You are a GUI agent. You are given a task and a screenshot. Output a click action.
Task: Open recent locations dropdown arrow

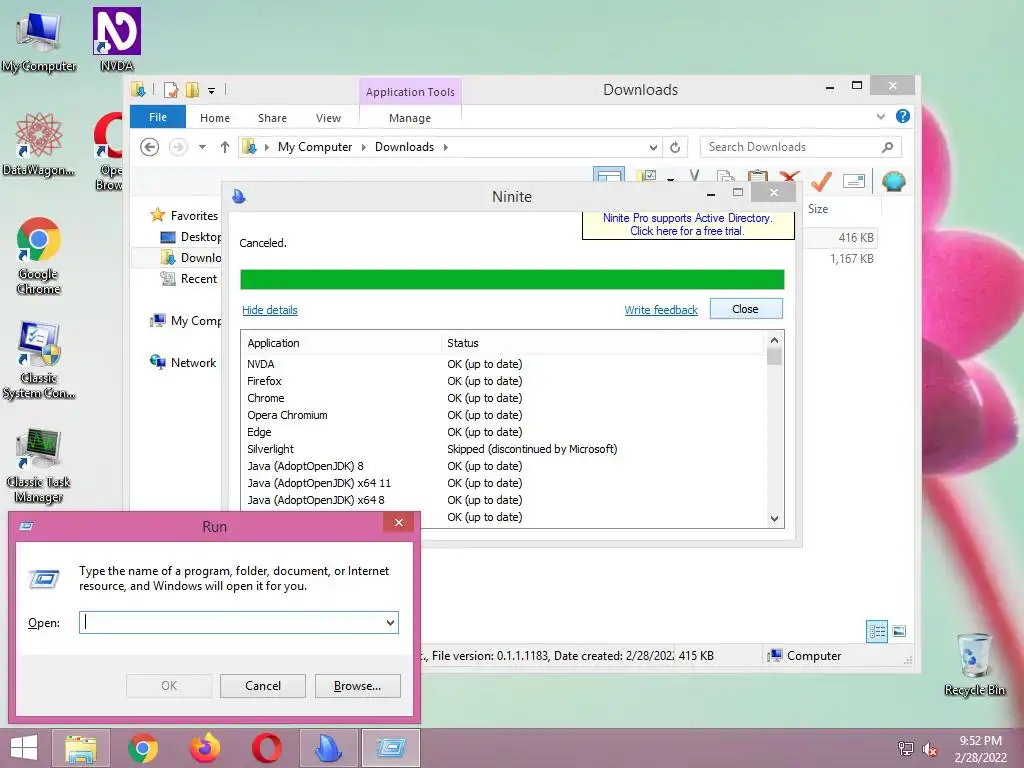tap(202, 147)
